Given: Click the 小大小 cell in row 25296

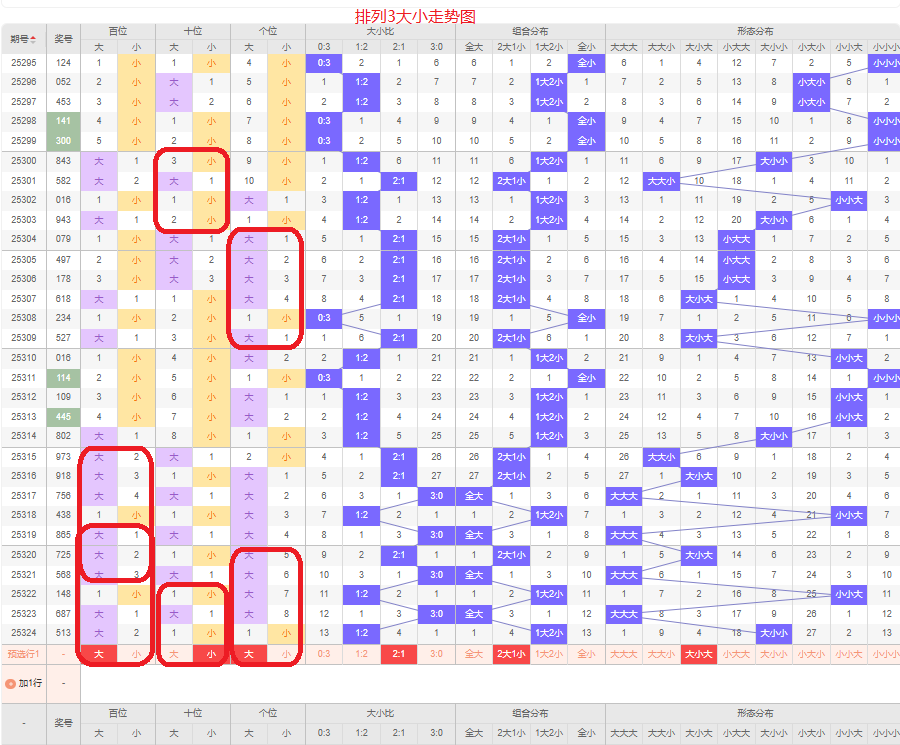Looking at the screenshot, I should click(812, 83).
